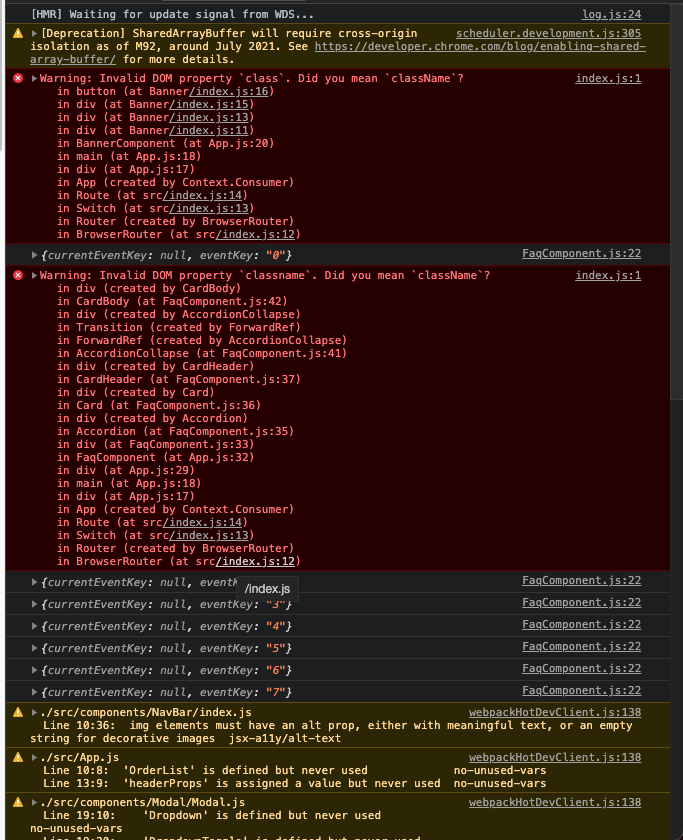
Task: Open webpackHotDevClient.js:138 link on the App.js warning
Action: (555, 758)
